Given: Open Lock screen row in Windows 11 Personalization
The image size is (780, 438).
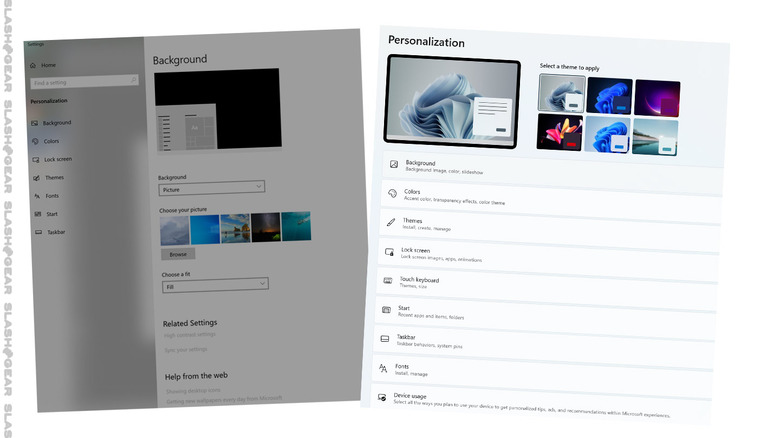Looking at the screenshot, I should coord(548,260).
